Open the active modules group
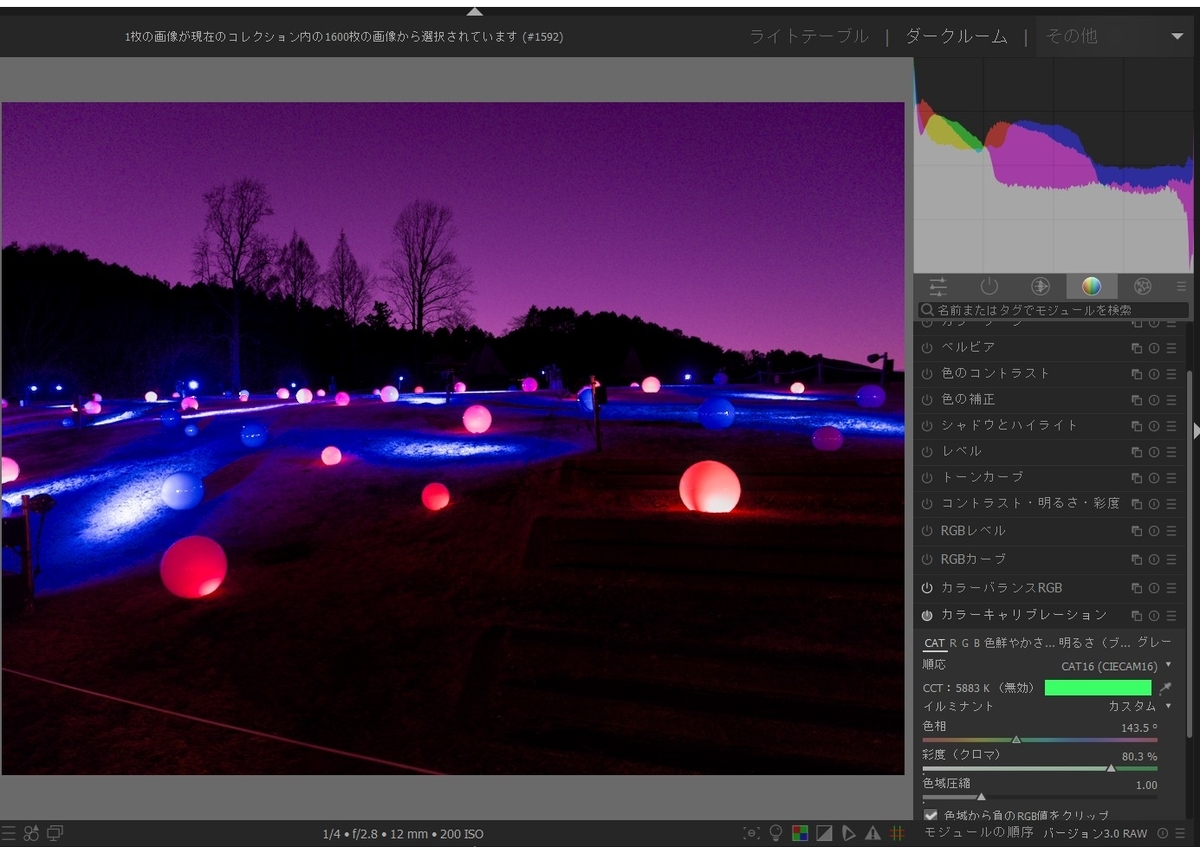The height and width of the screenshot is (847, 1200). (x=990, y=287)
